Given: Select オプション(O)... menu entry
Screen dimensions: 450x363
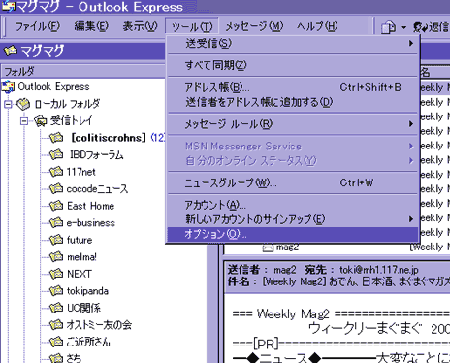Looking at the screenshot, I should pos(293,234).
